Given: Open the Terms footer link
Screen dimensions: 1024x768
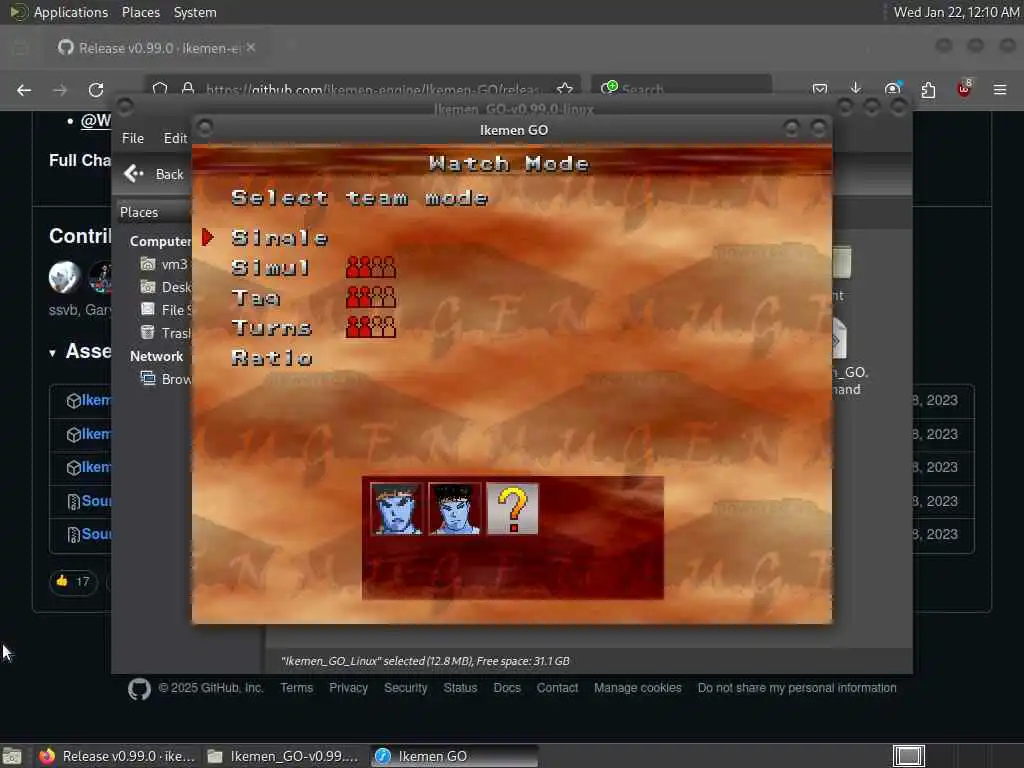Looking at the screenshot, I should tap(296, 688).
